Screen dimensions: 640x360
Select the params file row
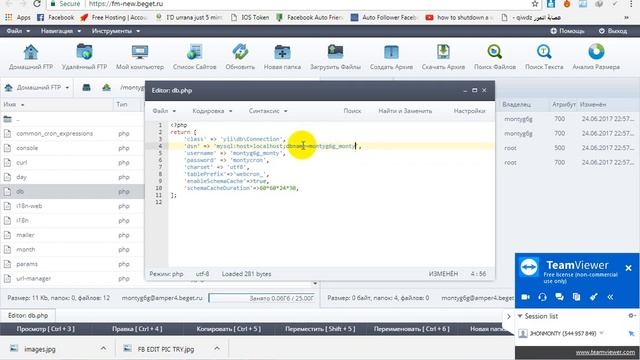[x=72, y=264]
